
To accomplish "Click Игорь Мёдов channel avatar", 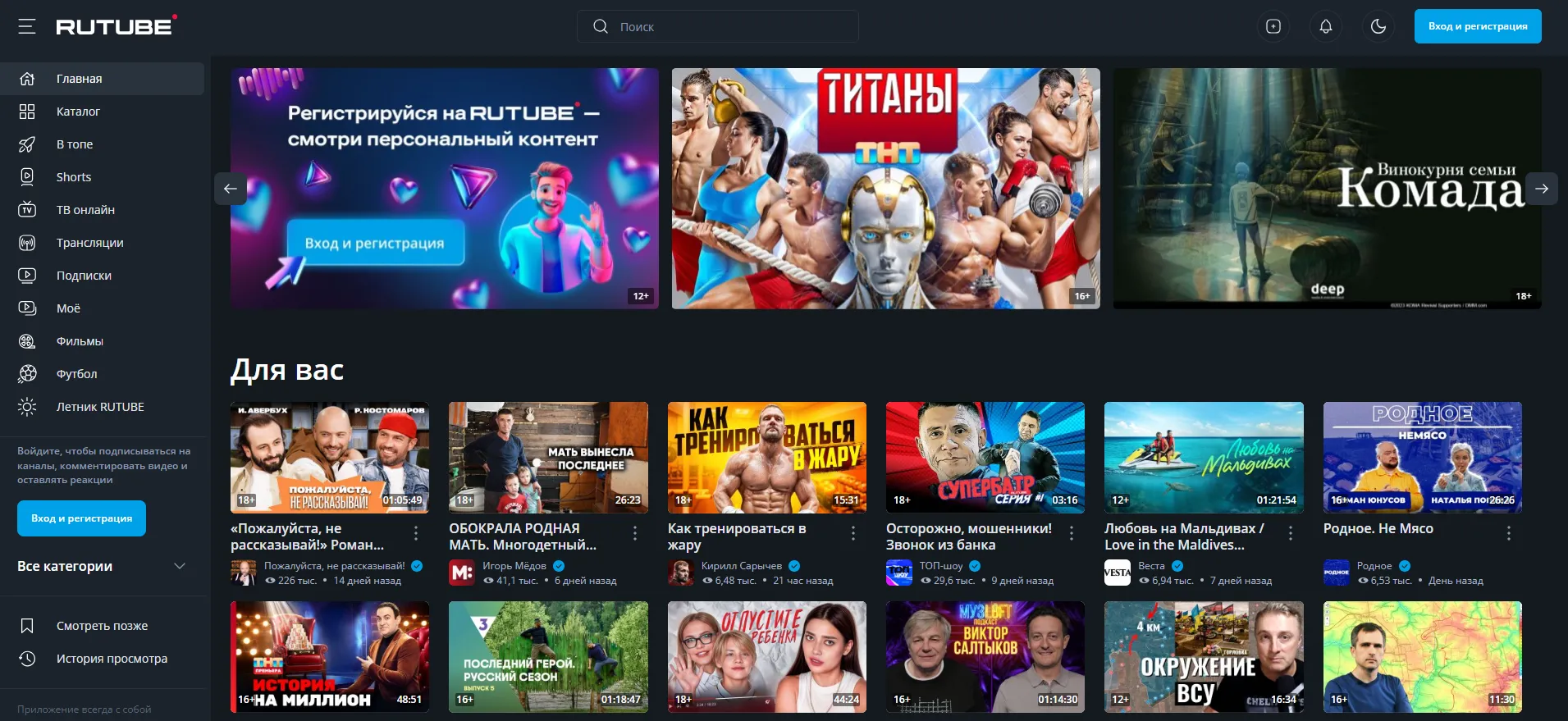I will point(462,573).
